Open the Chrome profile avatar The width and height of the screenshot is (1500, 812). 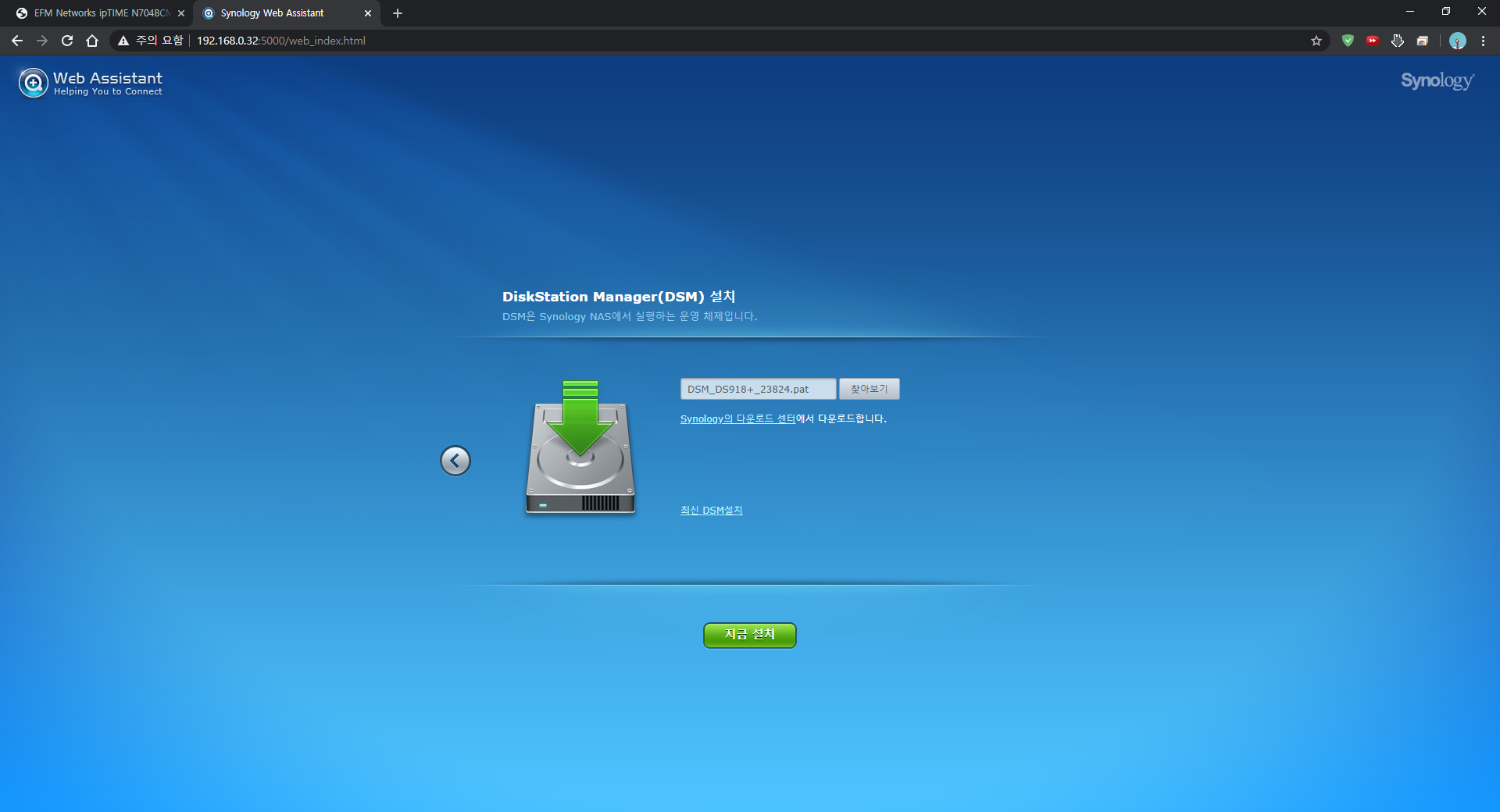[x=1458, y=41]
